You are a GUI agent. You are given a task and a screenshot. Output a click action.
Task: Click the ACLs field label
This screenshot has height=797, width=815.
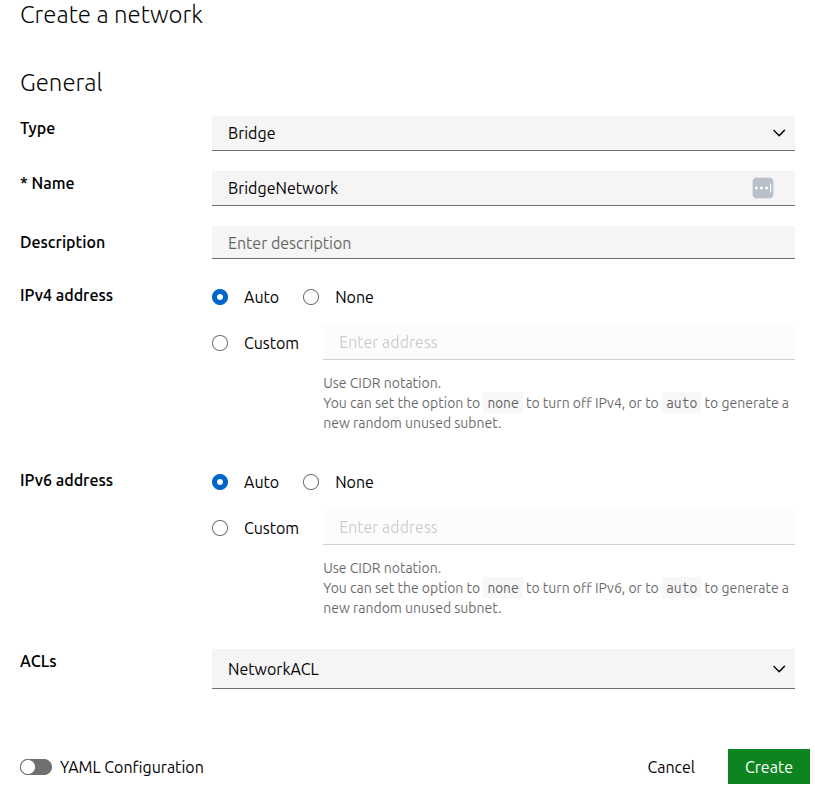[x=38, y=661]
